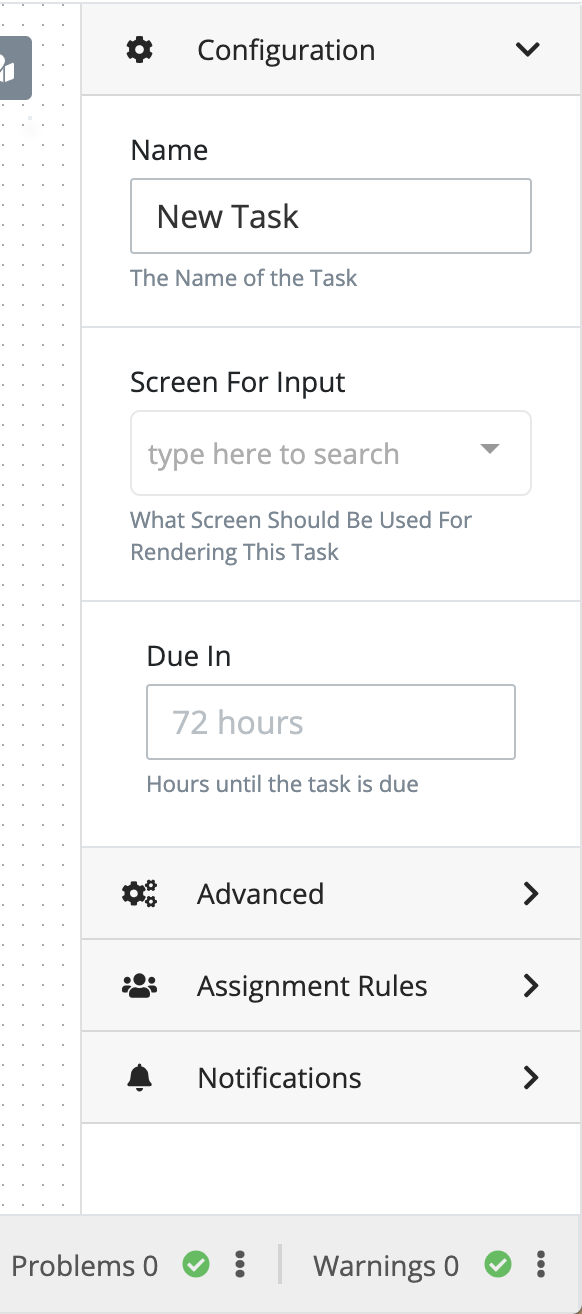Click the Due In hours field
This screenshot has height=1314, width=582.
[330, 721]
